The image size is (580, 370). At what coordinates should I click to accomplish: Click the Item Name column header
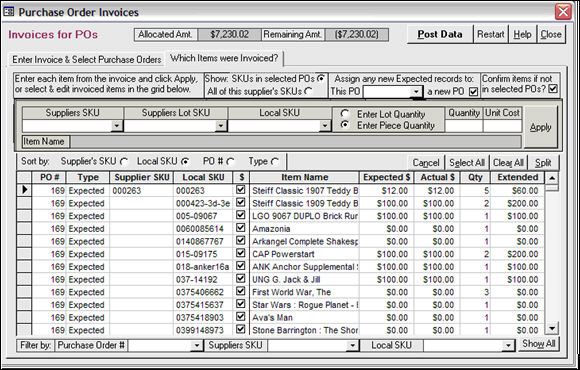click(304, 178)
